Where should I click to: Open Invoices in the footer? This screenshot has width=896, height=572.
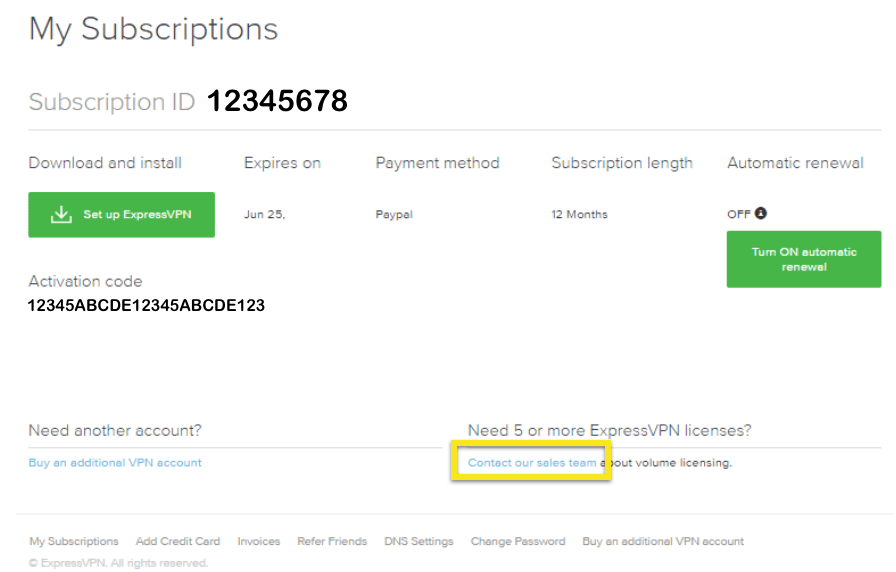259,541
